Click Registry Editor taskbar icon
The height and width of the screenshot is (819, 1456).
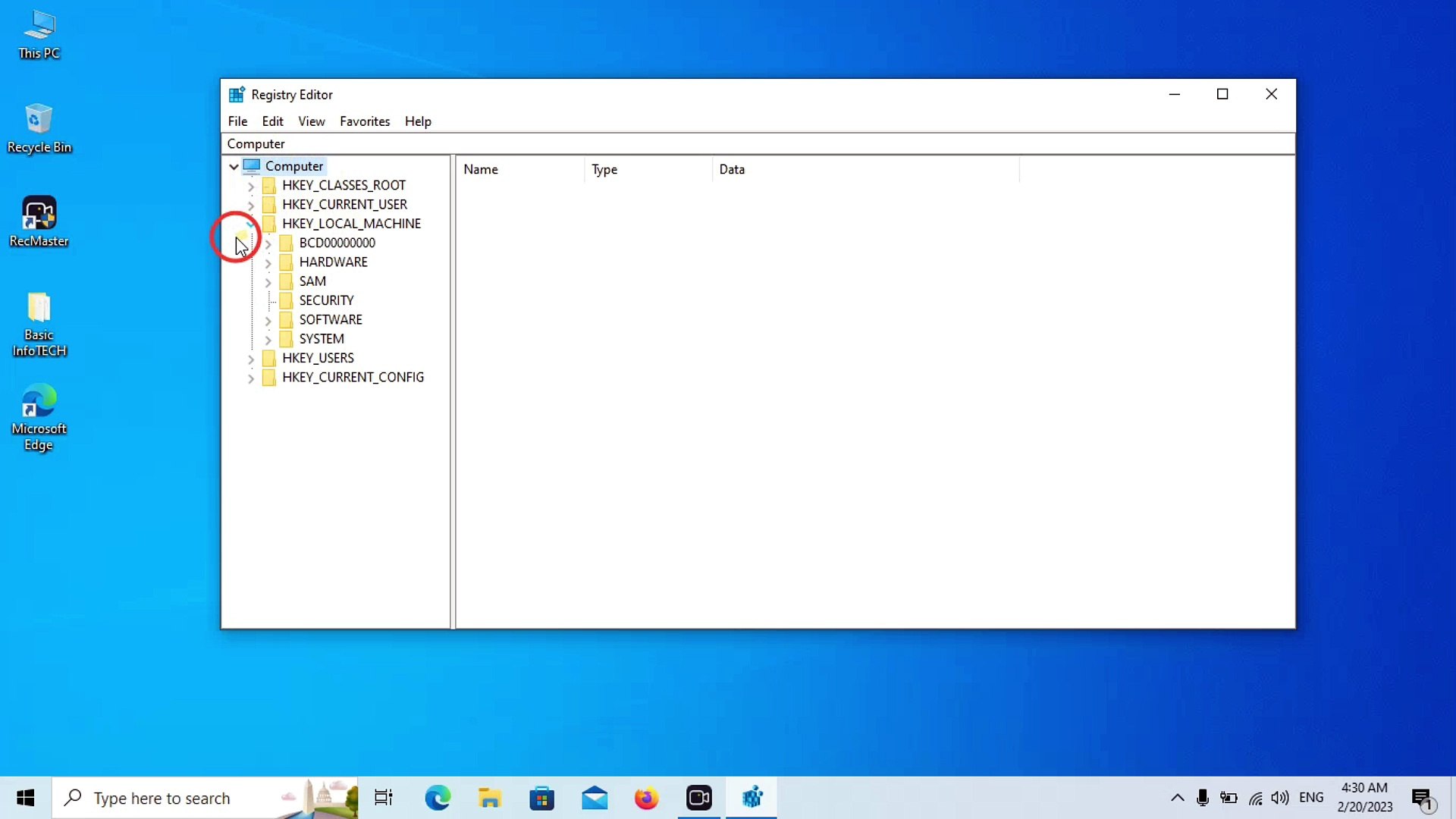tap(752, 798)
